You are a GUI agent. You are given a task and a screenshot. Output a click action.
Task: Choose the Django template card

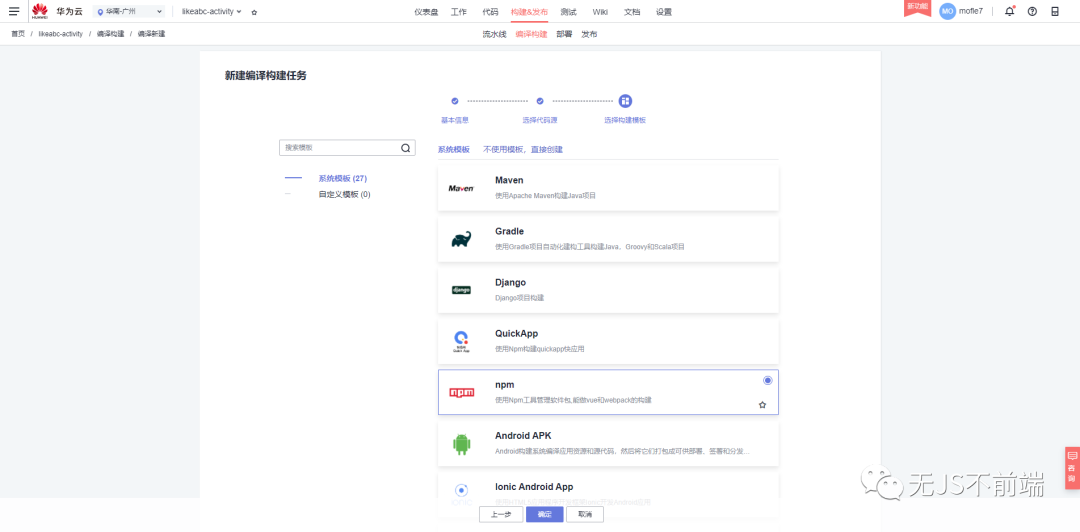tap(608, 290)
